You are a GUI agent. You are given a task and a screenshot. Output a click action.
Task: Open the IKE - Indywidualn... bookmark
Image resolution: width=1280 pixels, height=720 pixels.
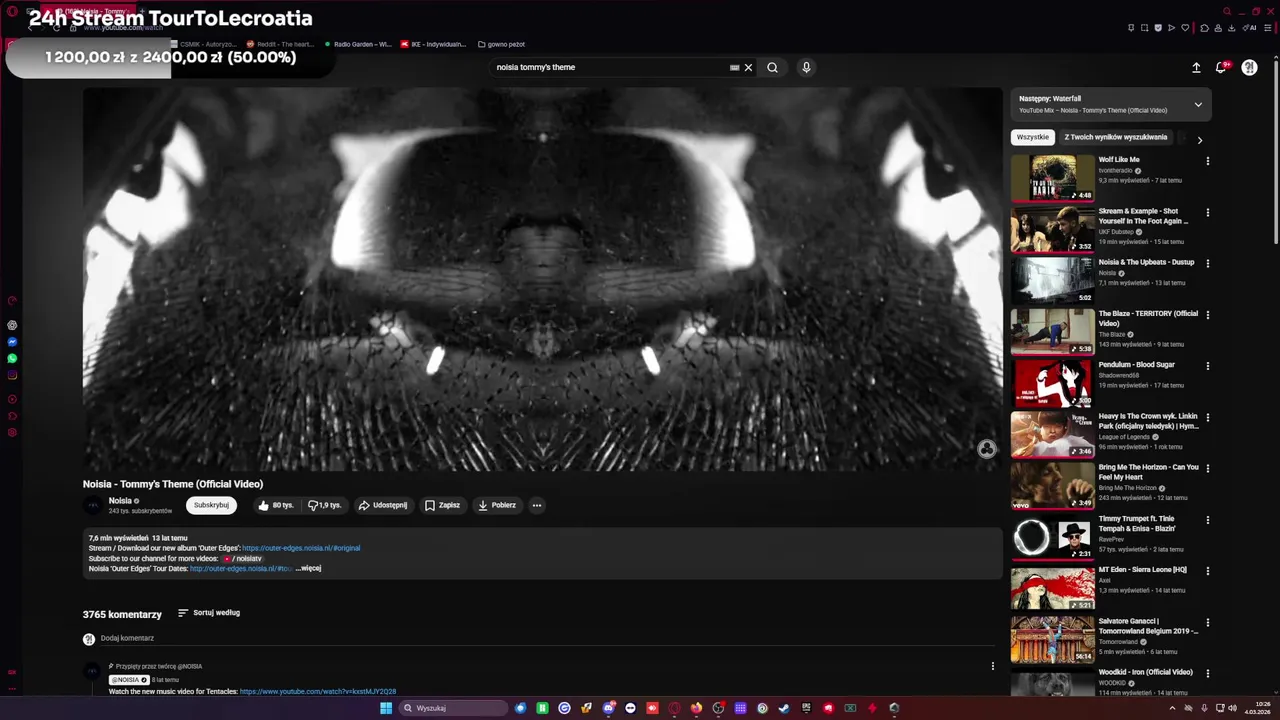(433, 44)
